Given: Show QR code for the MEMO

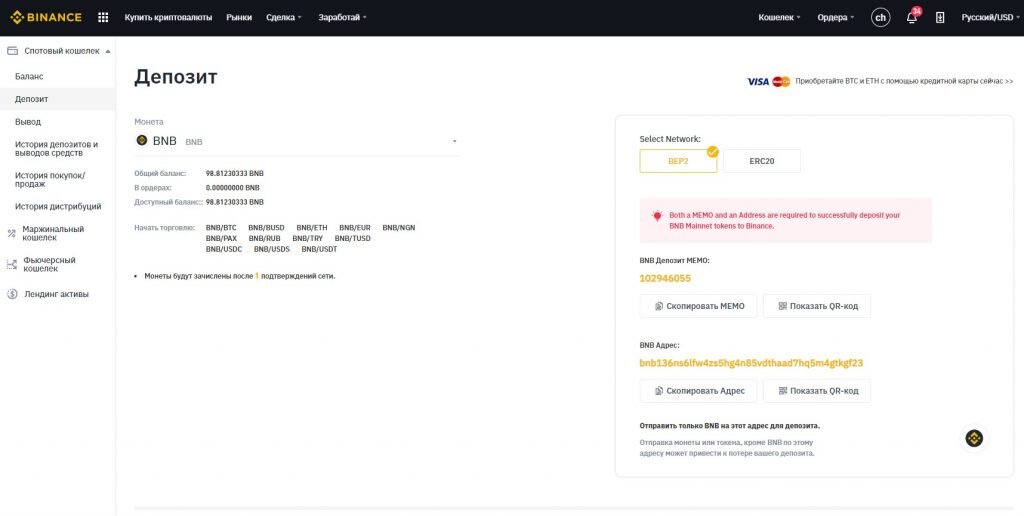Looking at the screenshot, I should 817,306.
